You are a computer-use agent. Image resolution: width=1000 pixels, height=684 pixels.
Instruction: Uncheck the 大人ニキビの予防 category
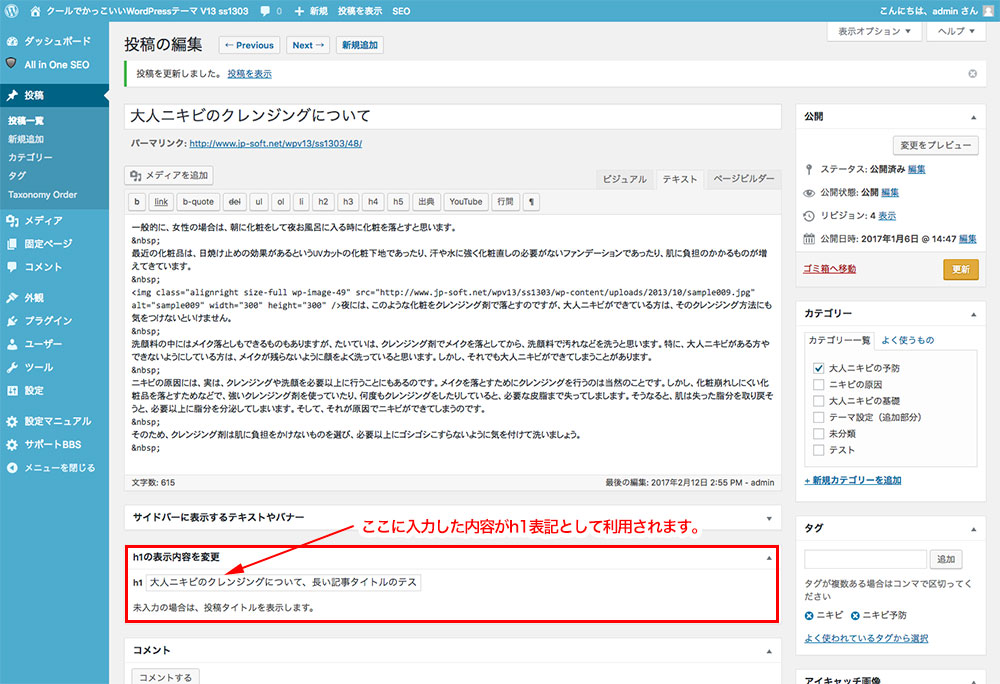(819, 368)
